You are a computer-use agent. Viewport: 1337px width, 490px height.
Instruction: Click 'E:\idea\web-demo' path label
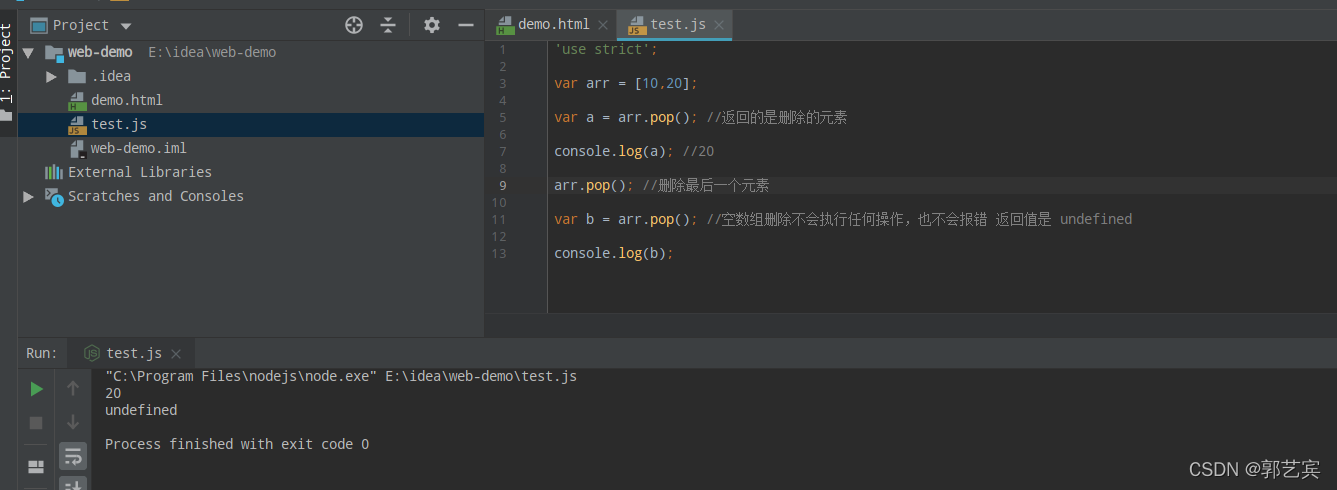coord(212,52)
